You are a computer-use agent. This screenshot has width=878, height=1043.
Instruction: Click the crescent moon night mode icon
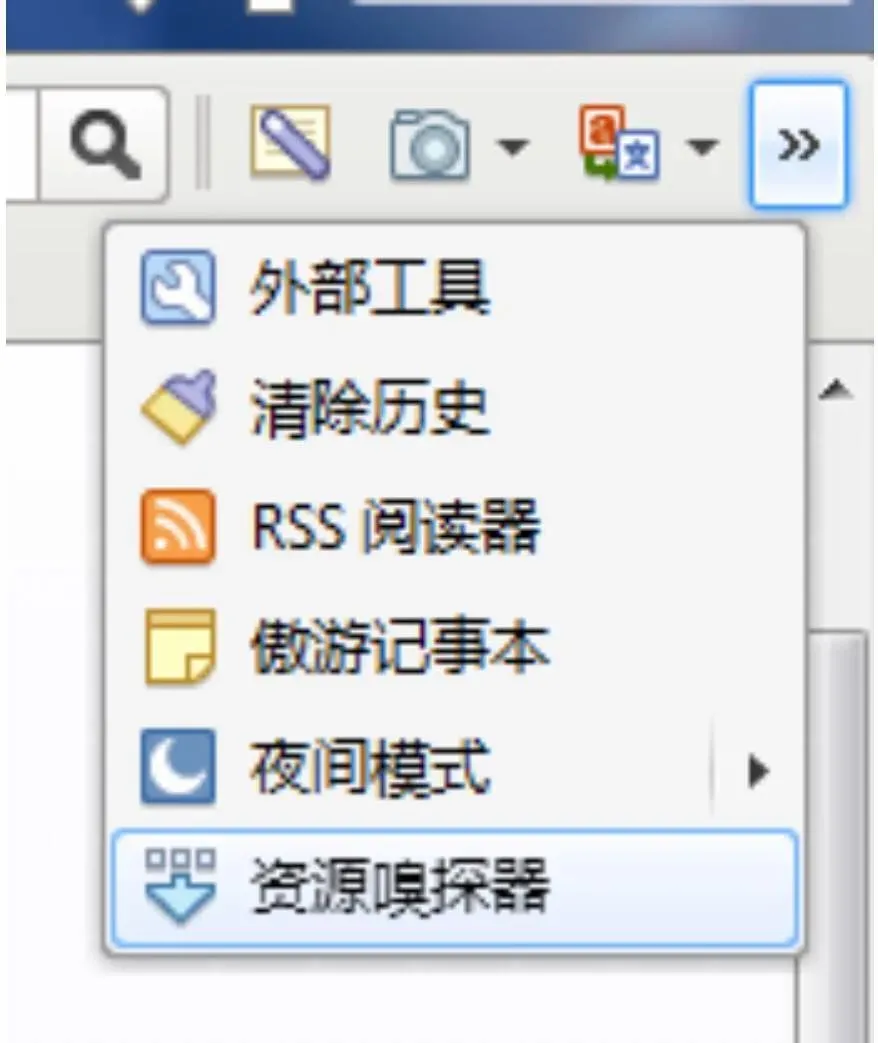178,766
